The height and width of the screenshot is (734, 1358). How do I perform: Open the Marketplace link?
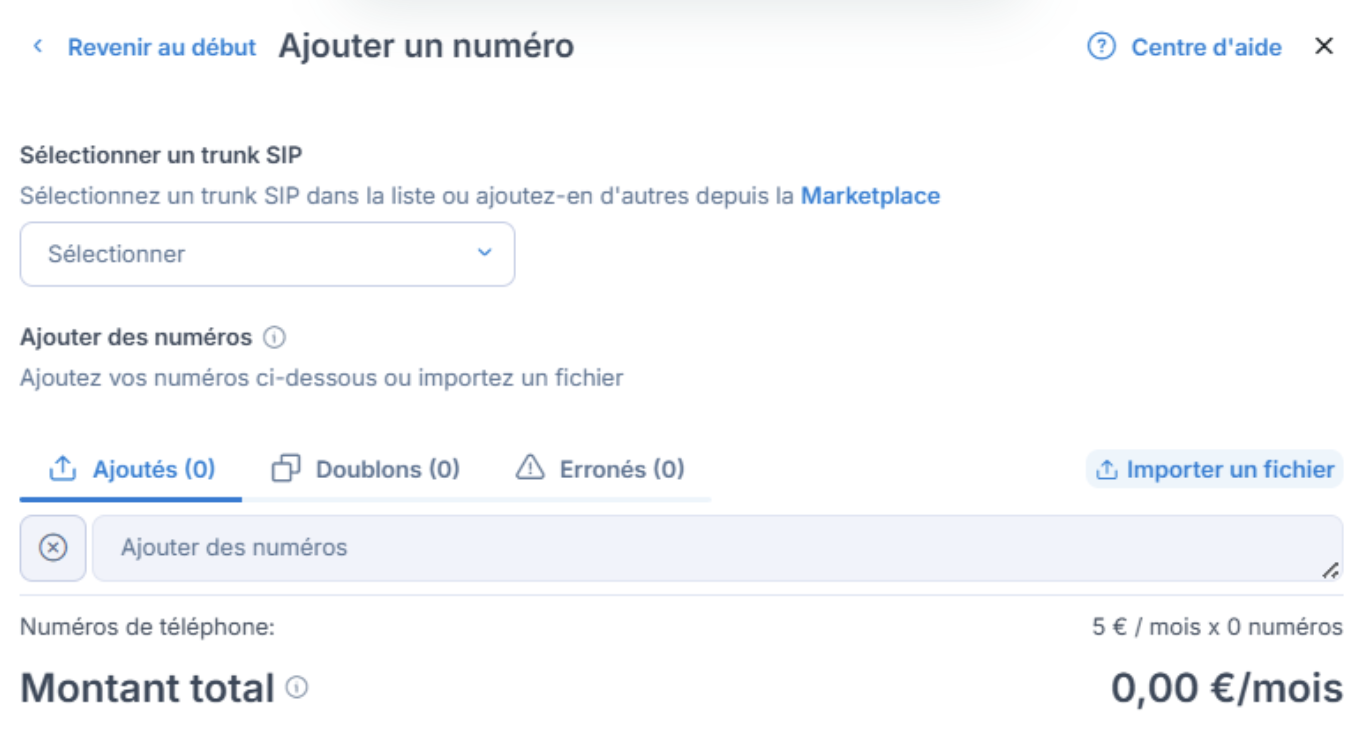[x=870, y=196]
